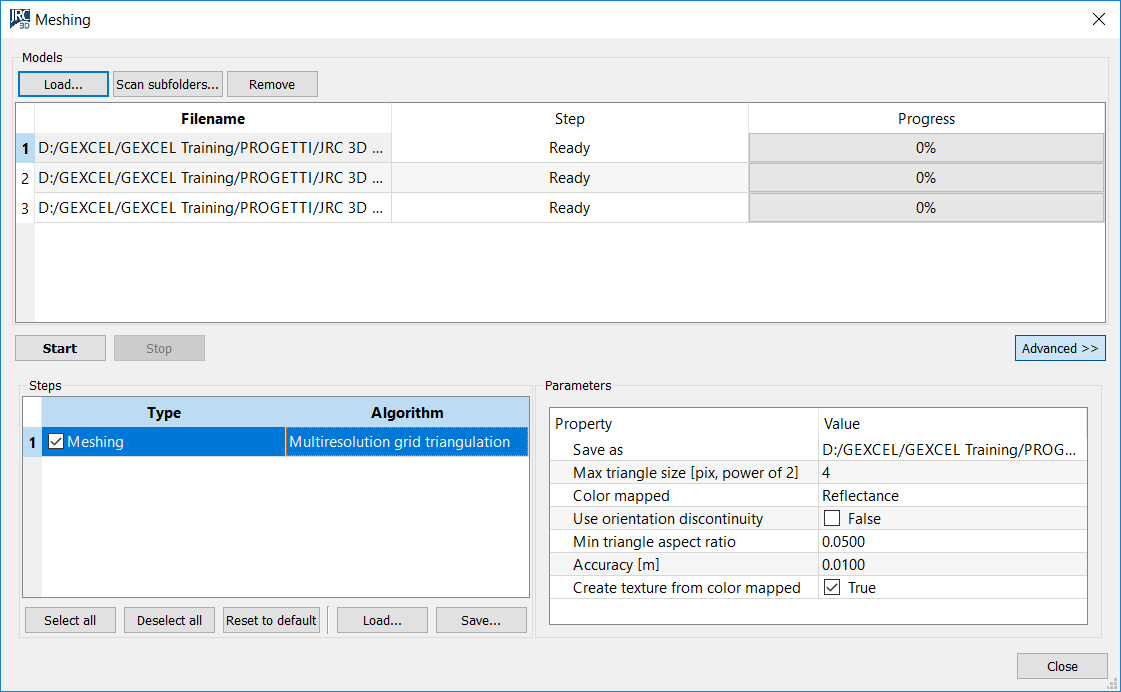Start the meshing process
Viewport: 1121px width, 692px height.
tap(60, 348)
